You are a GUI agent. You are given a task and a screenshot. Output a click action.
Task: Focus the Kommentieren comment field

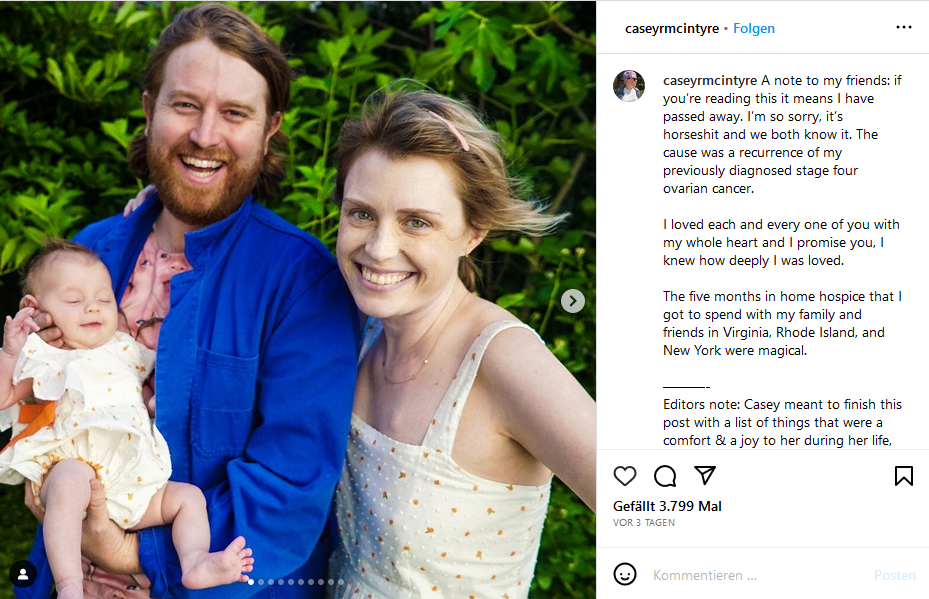click(758, 575)
